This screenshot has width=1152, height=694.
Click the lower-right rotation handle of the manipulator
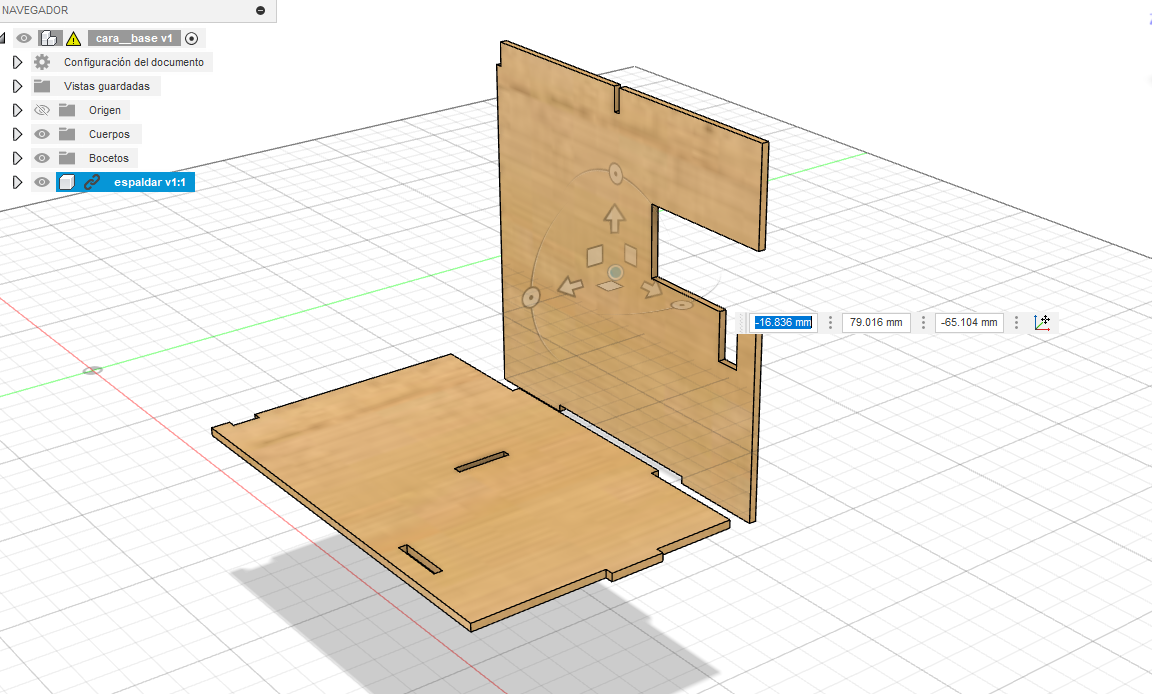[682, 305]
